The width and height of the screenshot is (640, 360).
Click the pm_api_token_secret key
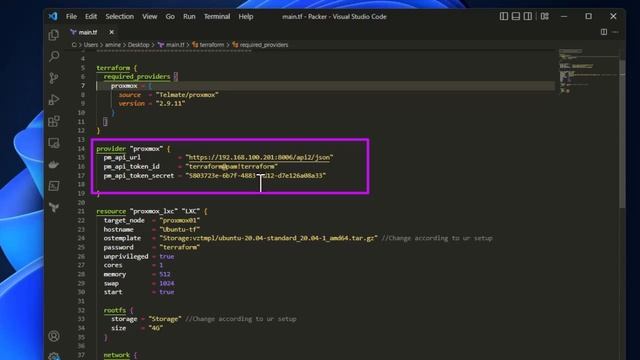point(139,176)
